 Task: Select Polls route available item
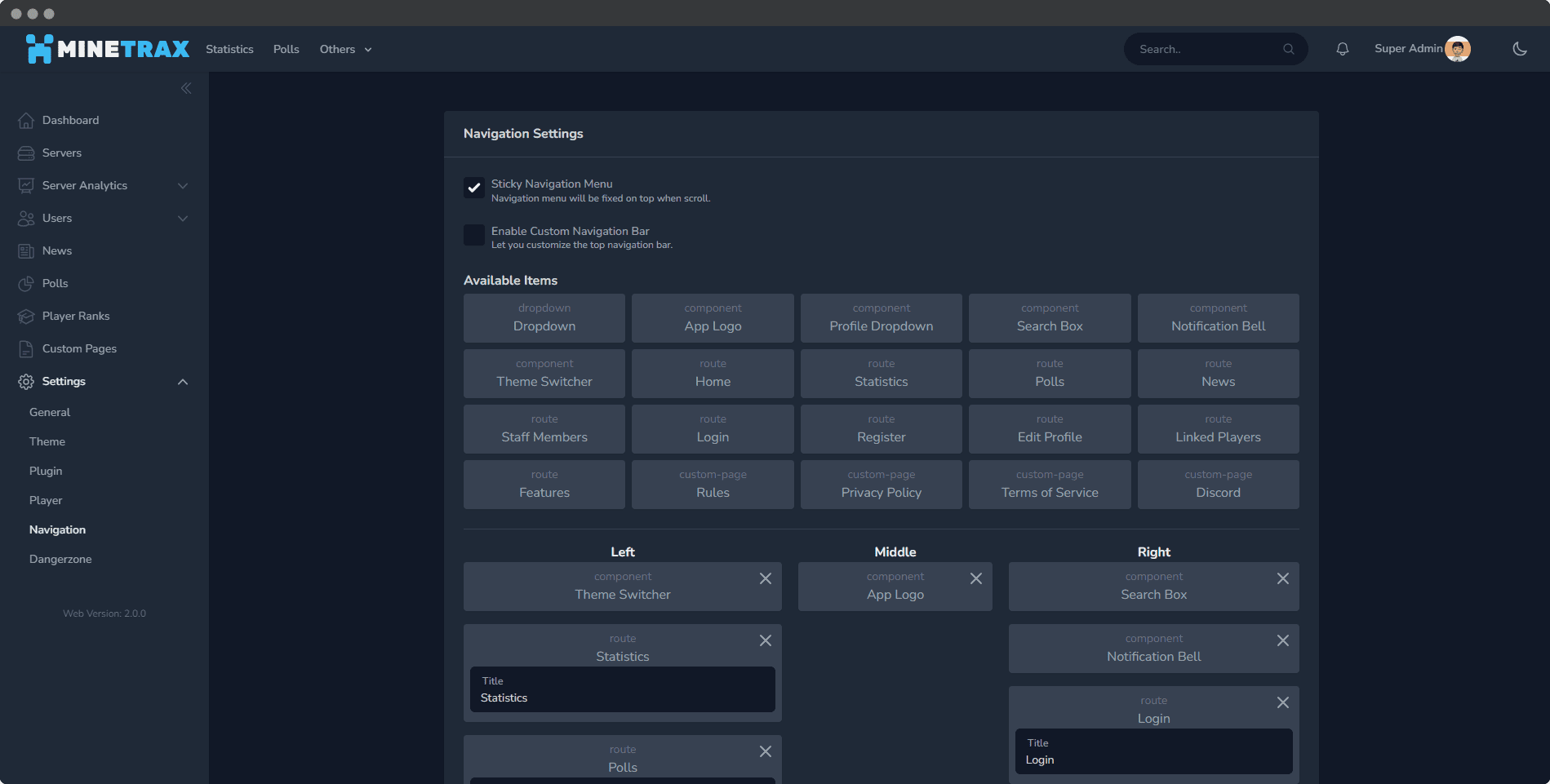coord(1050,374)
